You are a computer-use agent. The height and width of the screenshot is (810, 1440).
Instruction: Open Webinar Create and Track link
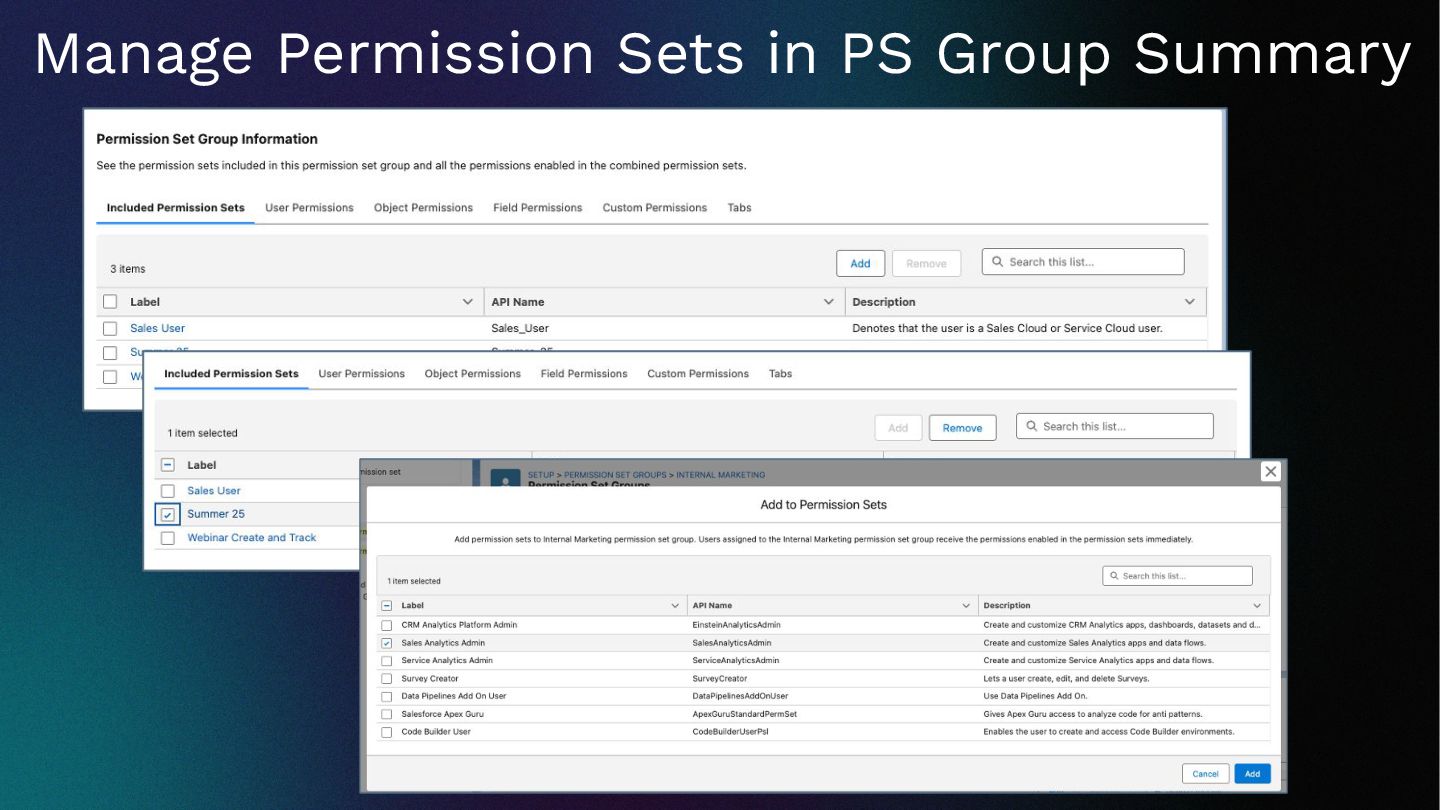click(x=252, y=538)
